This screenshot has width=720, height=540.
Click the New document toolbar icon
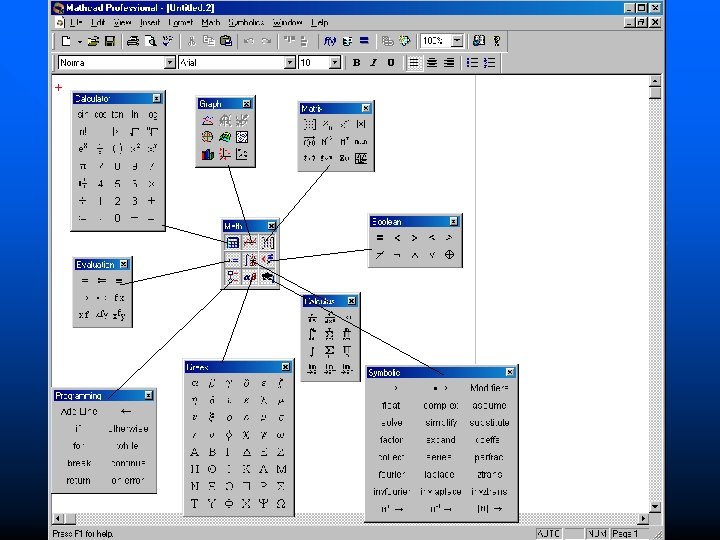(66, 41)
